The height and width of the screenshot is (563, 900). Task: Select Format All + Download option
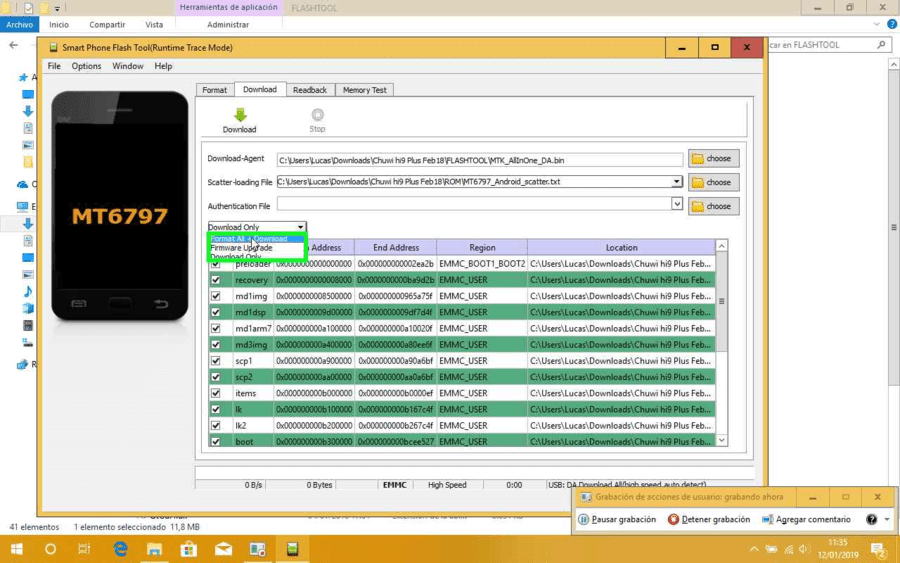click(256, 239)
